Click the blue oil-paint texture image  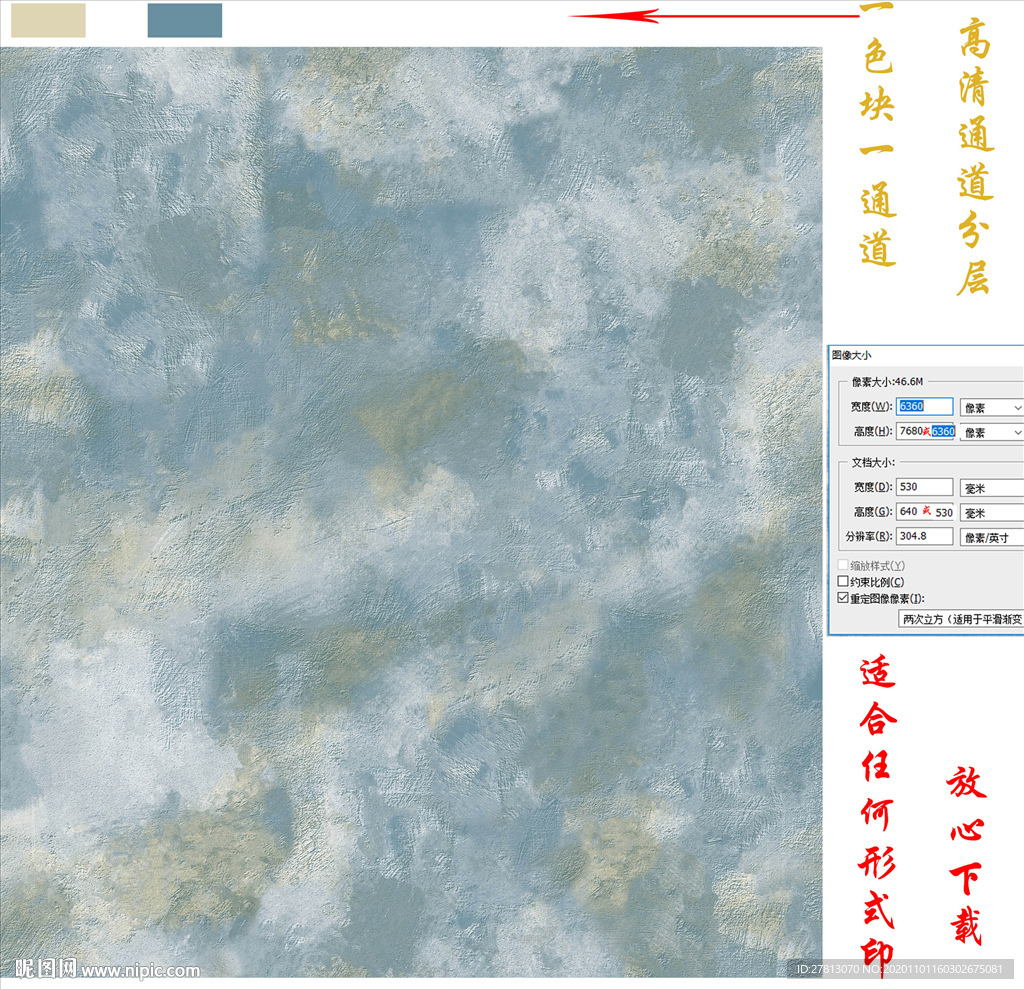click(411, 512)
